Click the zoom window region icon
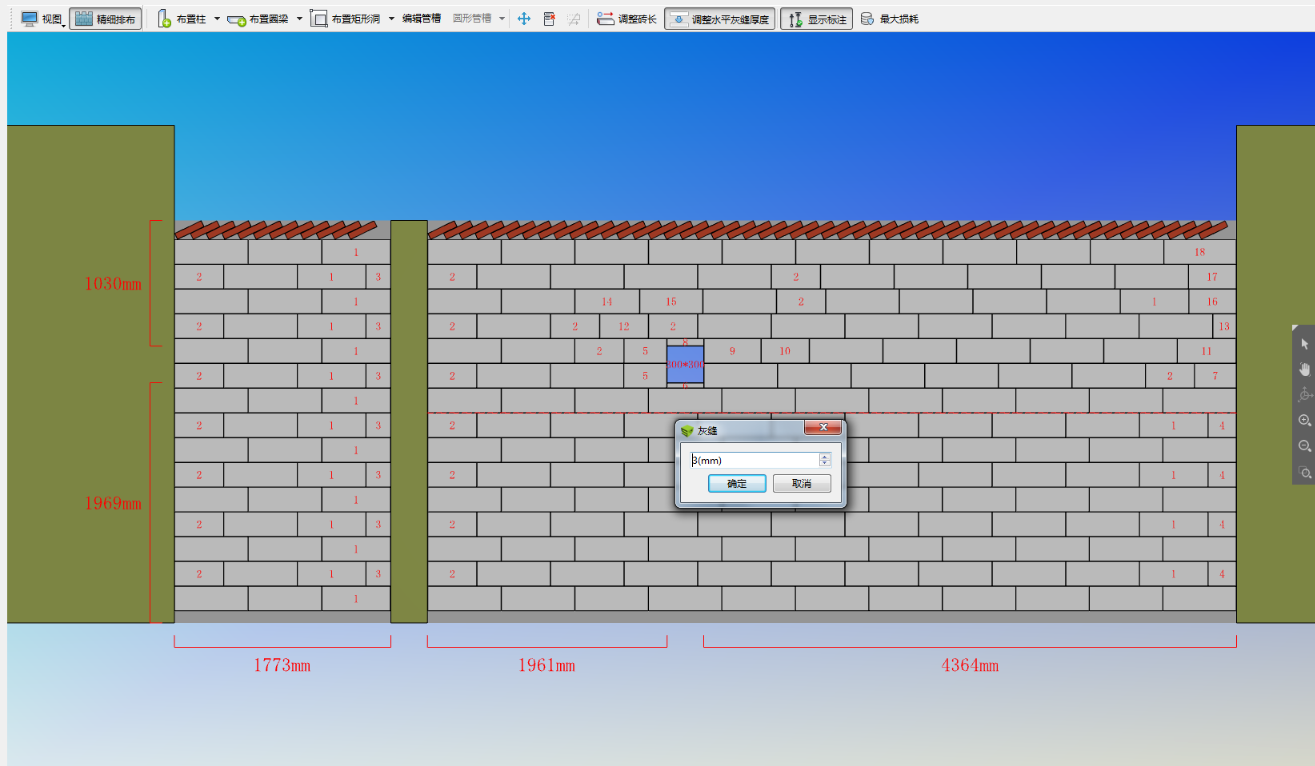 pyautogui.click(x=1304, y=472)
